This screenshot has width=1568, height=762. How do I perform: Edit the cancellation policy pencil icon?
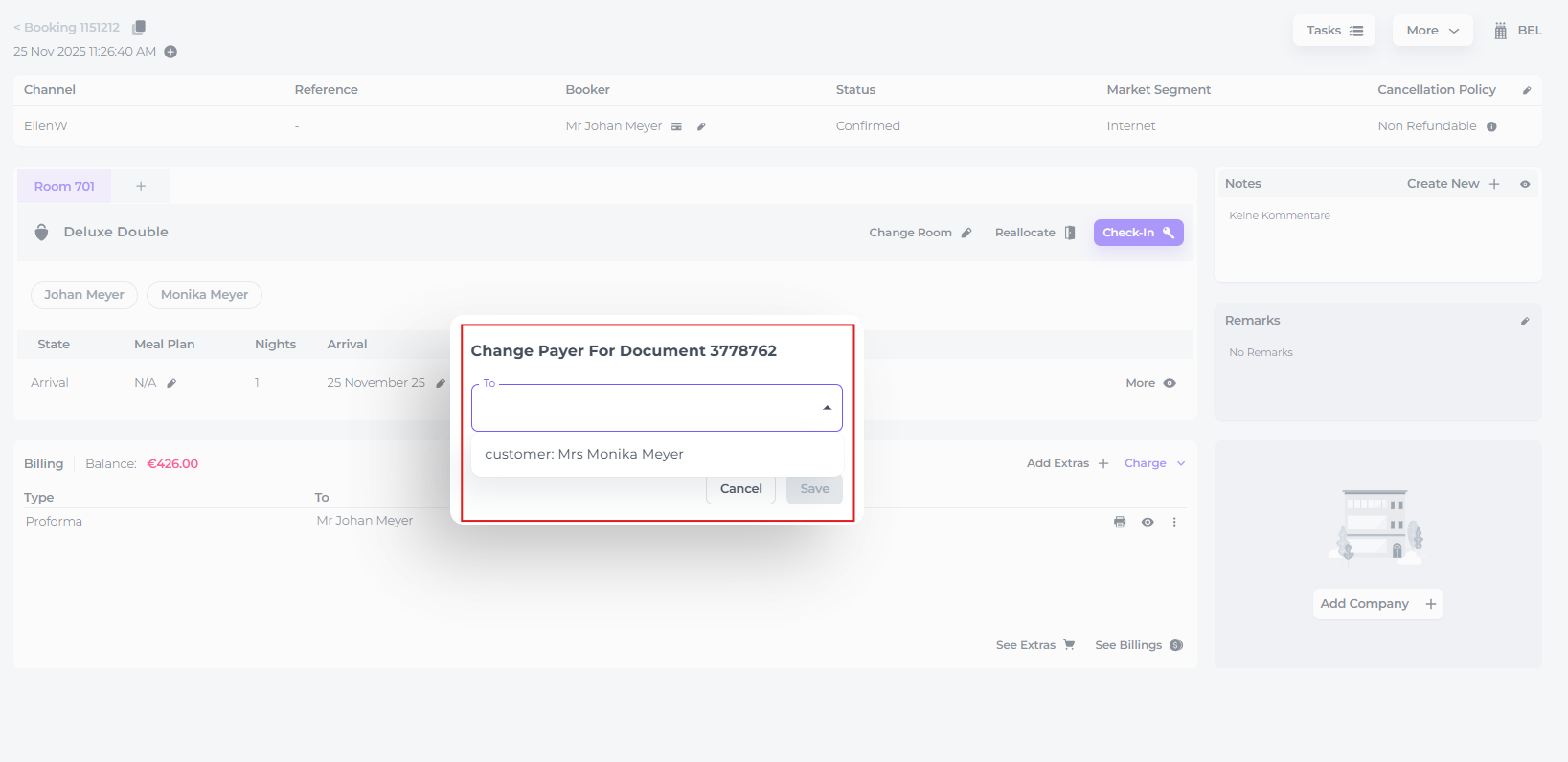pyautogui.click(x=1526, y=90)
